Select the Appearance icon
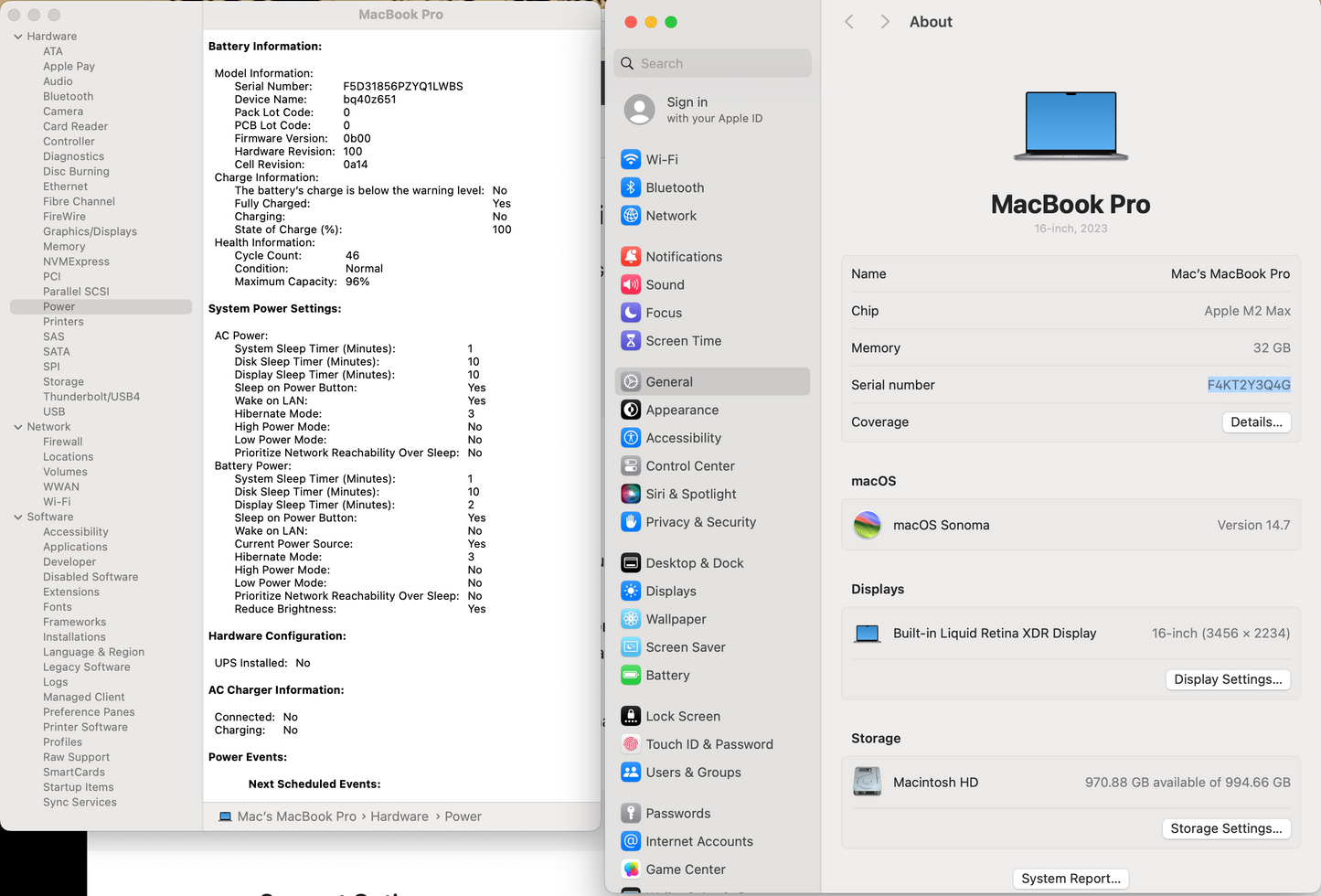 pyautogui.click(x=631, y=410)
